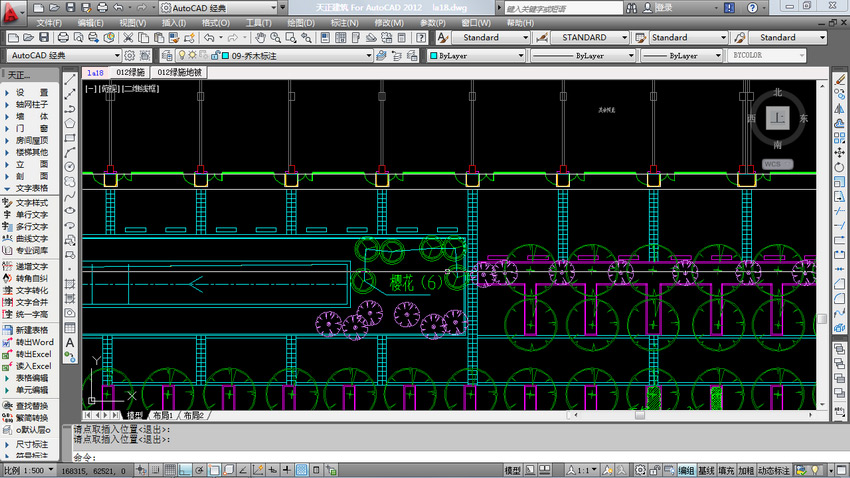Collapse the 文字表格 section
850x478 pixels.
pyautogui.click(x=7, y=188)
